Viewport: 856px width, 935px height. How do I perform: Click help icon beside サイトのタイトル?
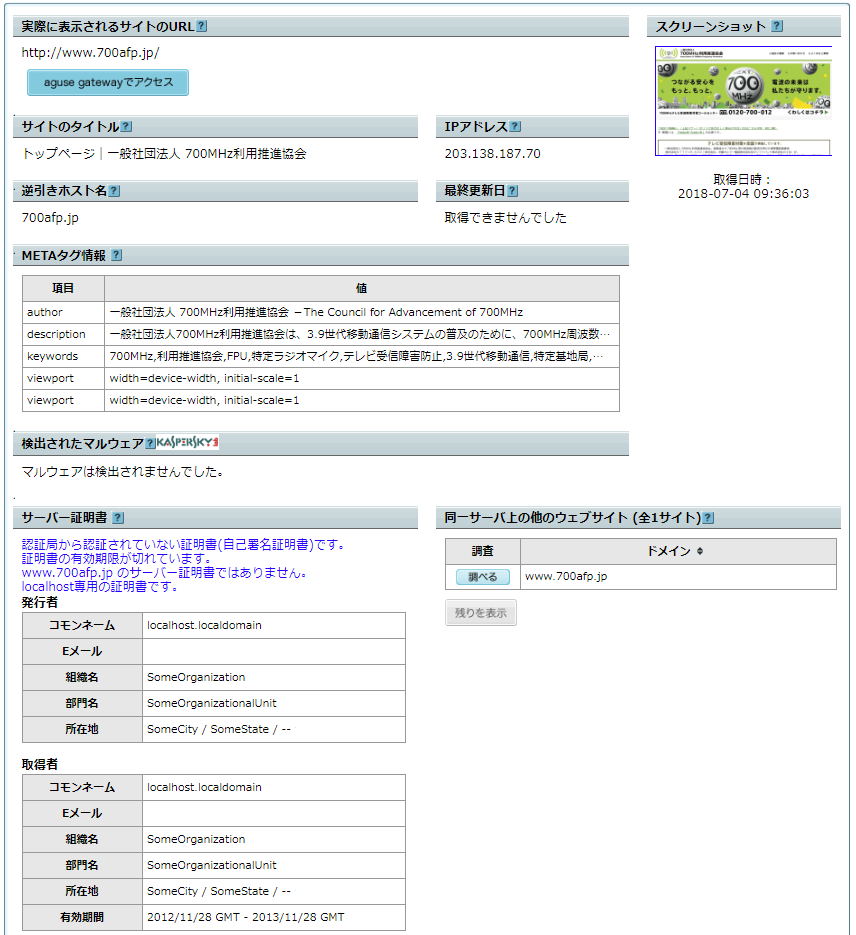[126, 126]
